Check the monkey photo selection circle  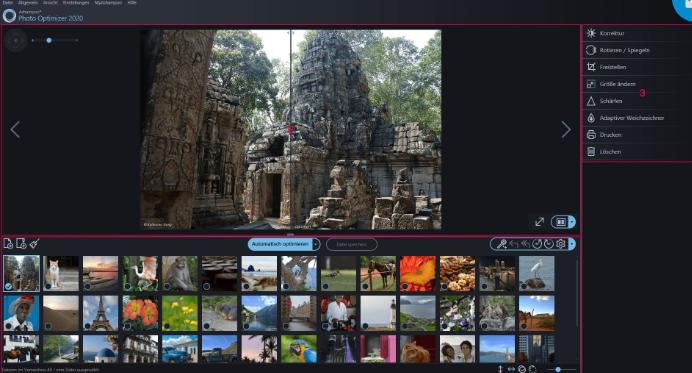[167, 286]
